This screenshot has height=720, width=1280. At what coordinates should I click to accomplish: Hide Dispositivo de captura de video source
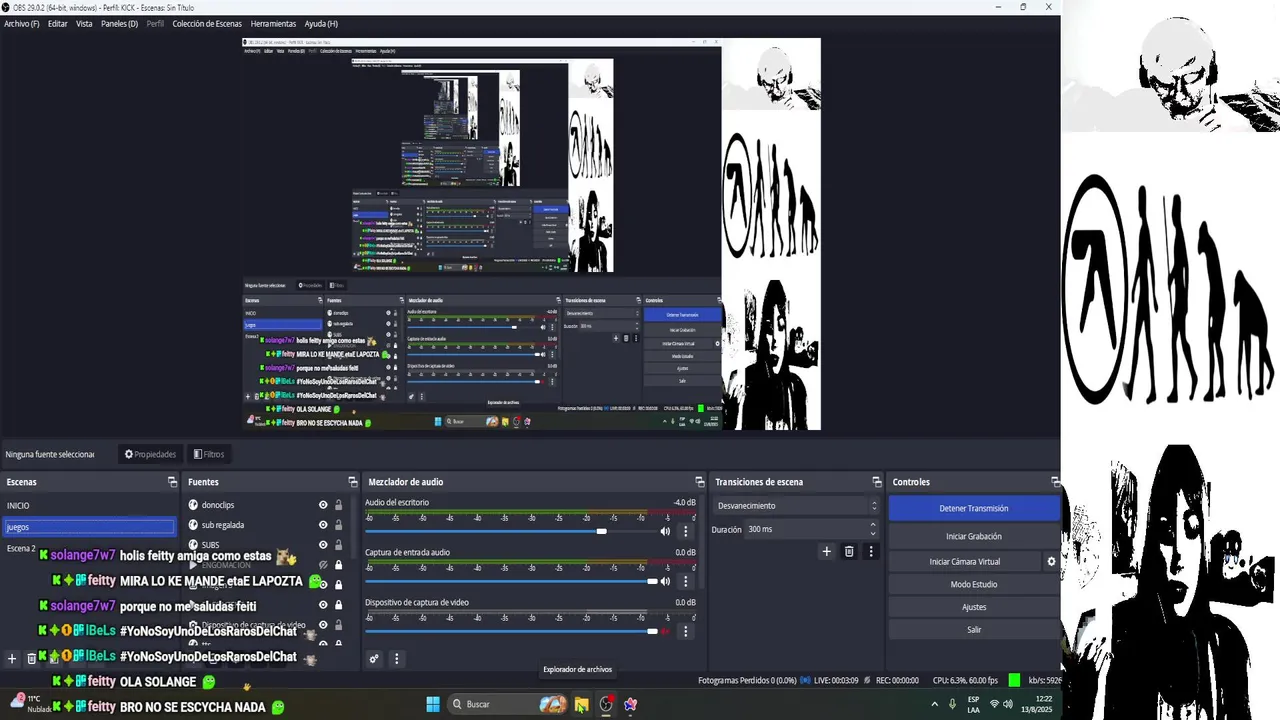coord(323,625)
